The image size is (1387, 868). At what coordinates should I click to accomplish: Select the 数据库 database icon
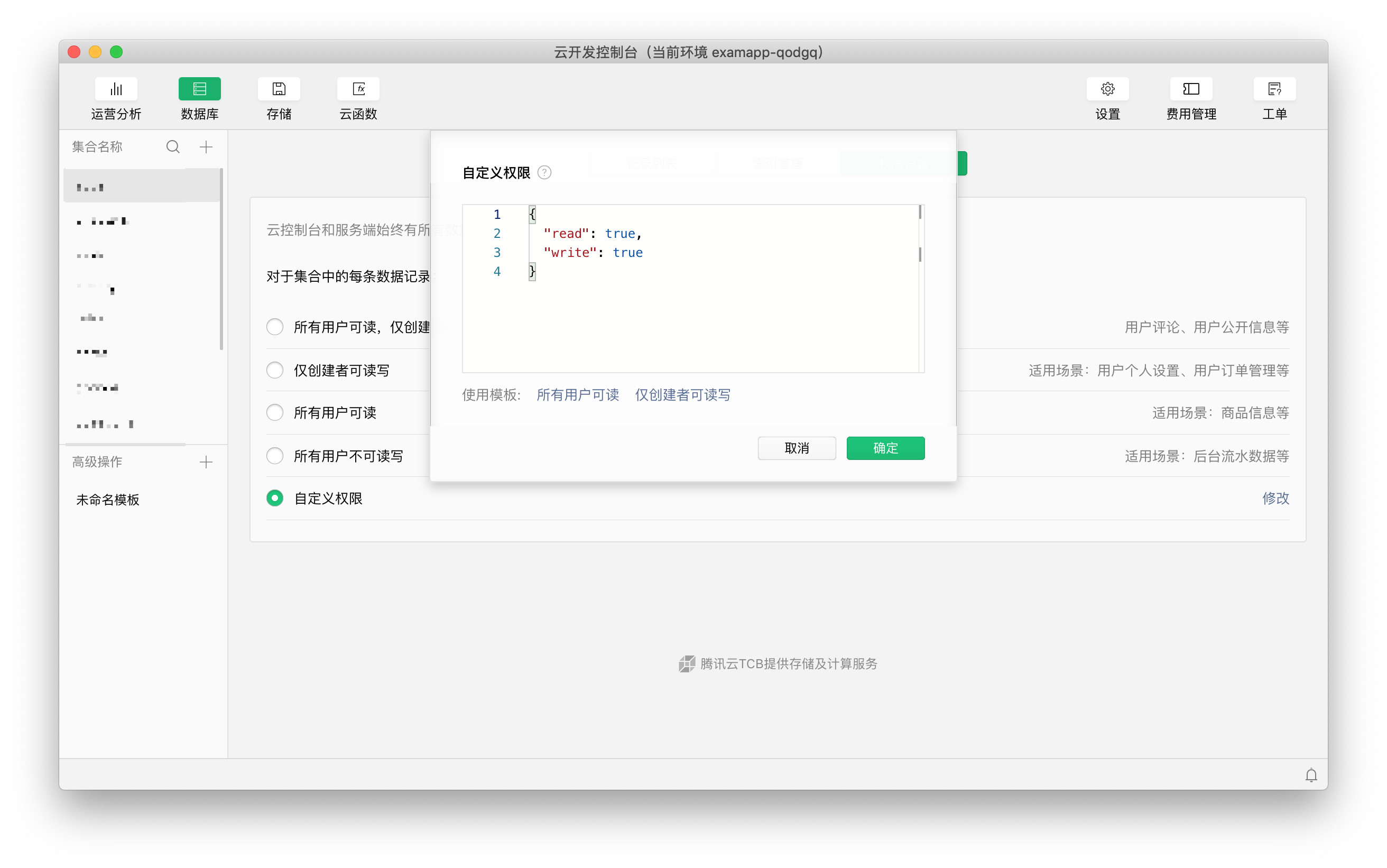click(x=199, y=89)
